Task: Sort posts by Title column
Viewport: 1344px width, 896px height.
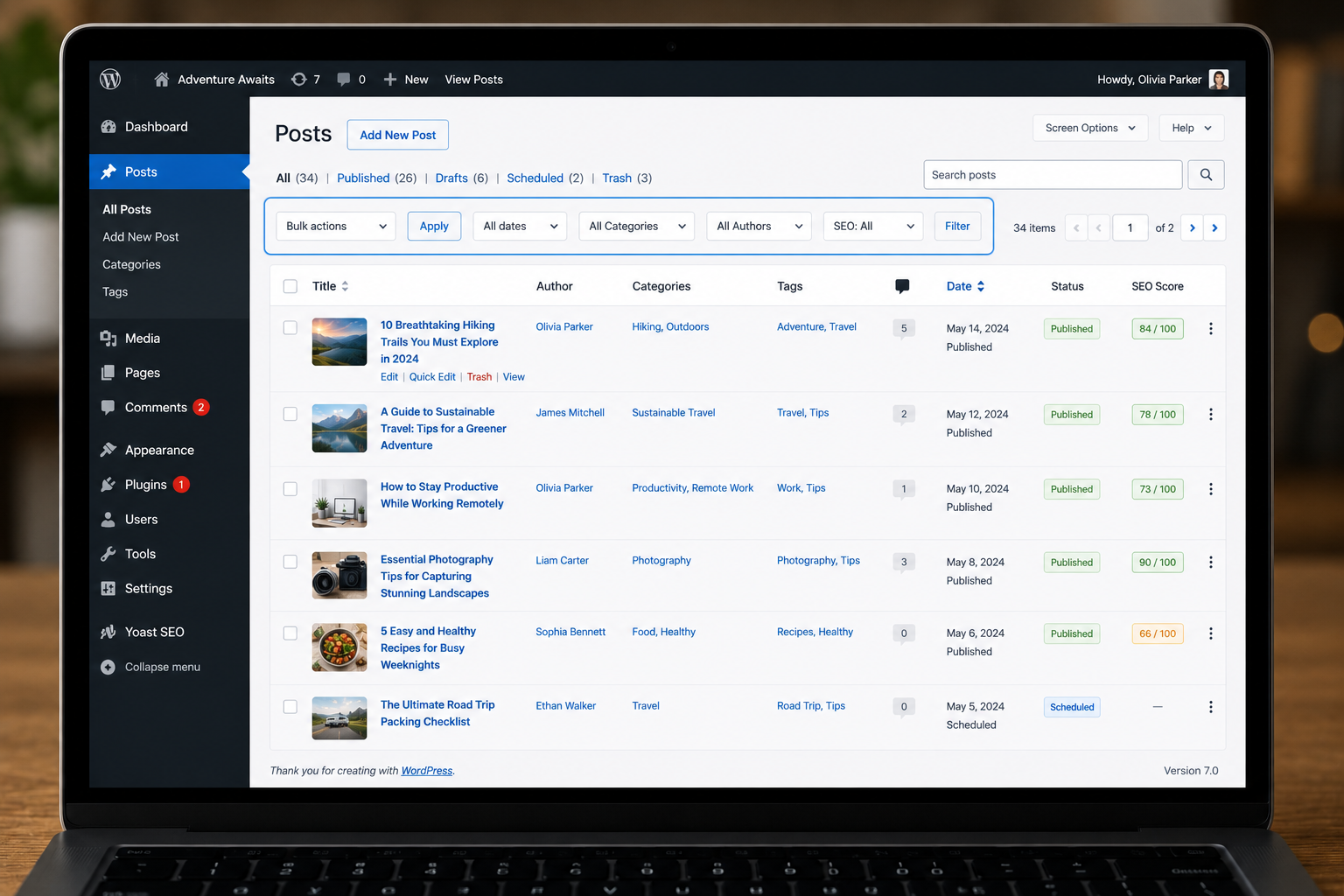Action: pyautogui.click(x=330, y=286)
